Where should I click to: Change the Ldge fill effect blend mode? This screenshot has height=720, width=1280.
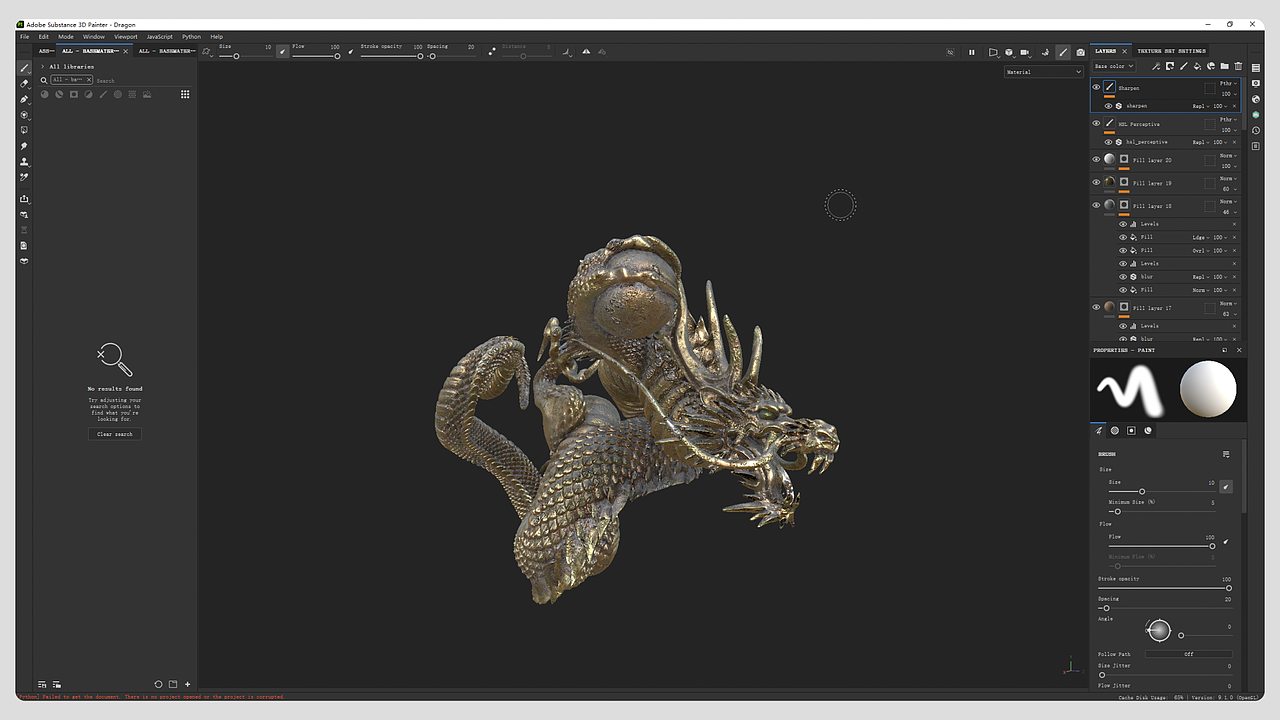1200,238
